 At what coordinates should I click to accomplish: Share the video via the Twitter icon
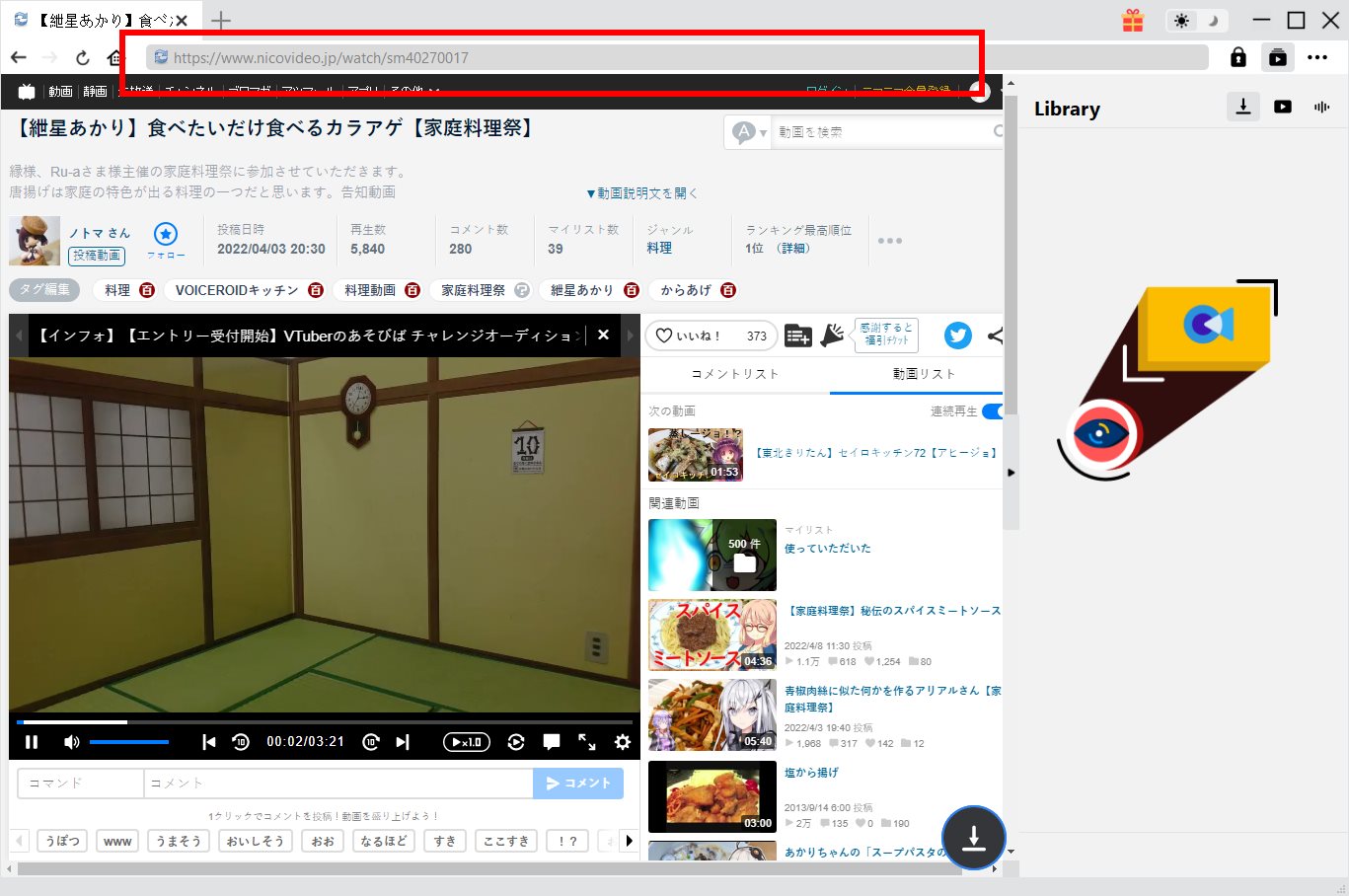coord(956,336)
